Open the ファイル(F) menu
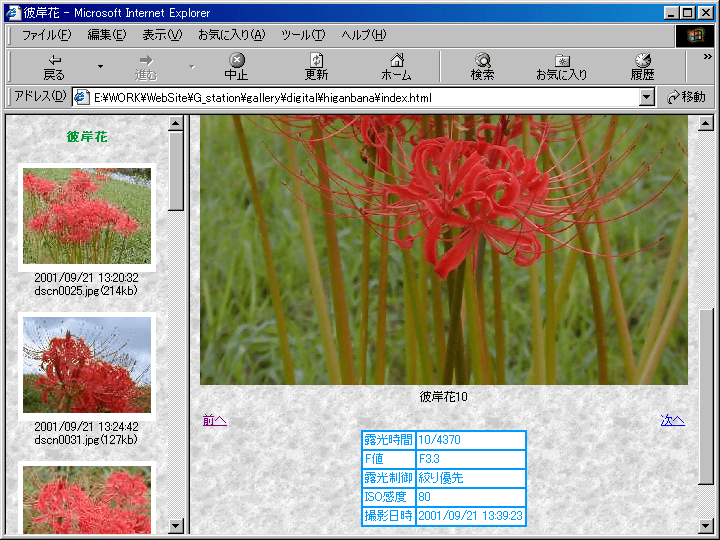The width and height of the screenshot is (720, 540). point(46,35)
